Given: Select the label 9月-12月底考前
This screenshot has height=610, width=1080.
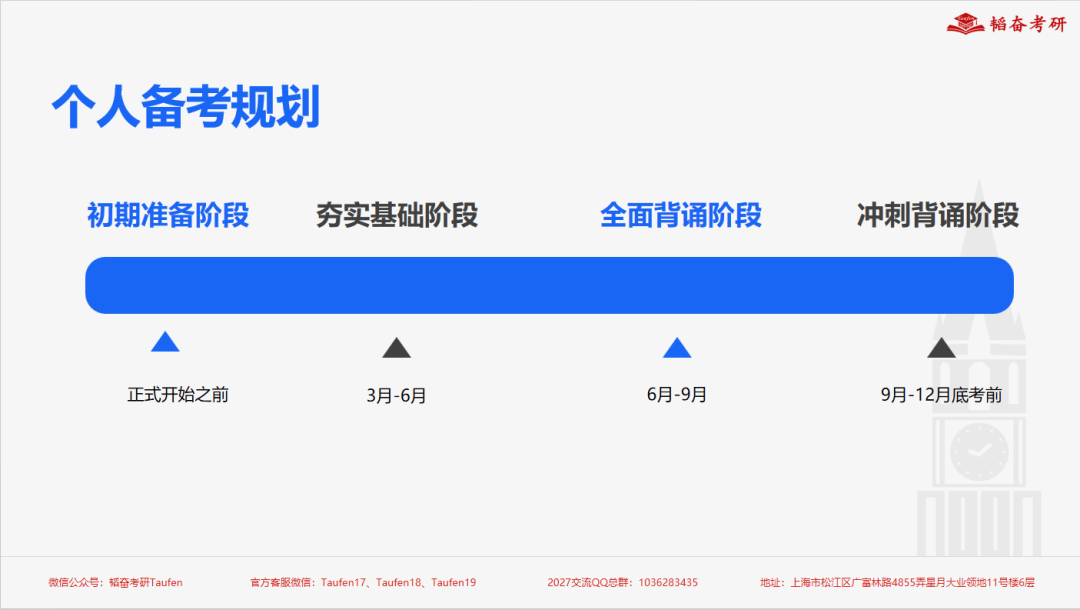Looking at the screenshot, I should coord(941,395).
